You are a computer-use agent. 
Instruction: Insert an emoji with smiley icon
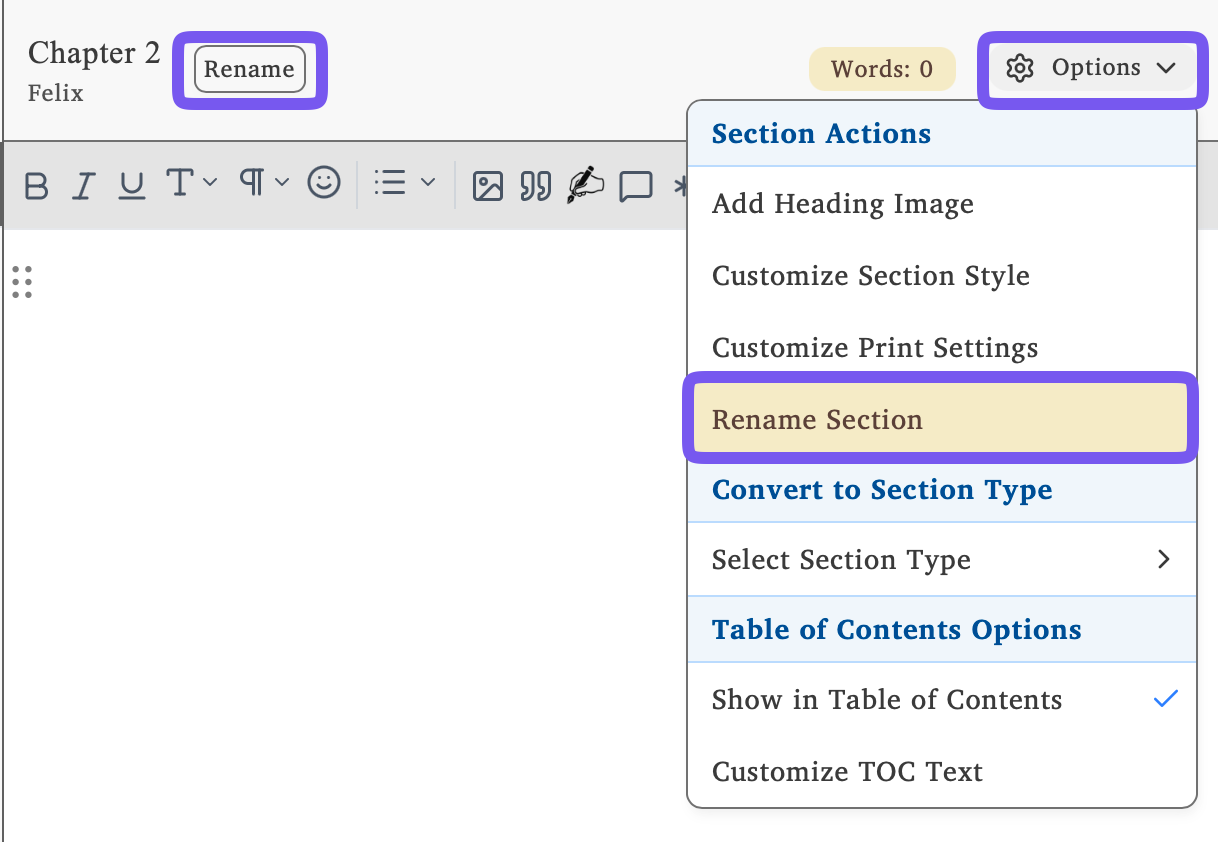click(x=323, y=183)
